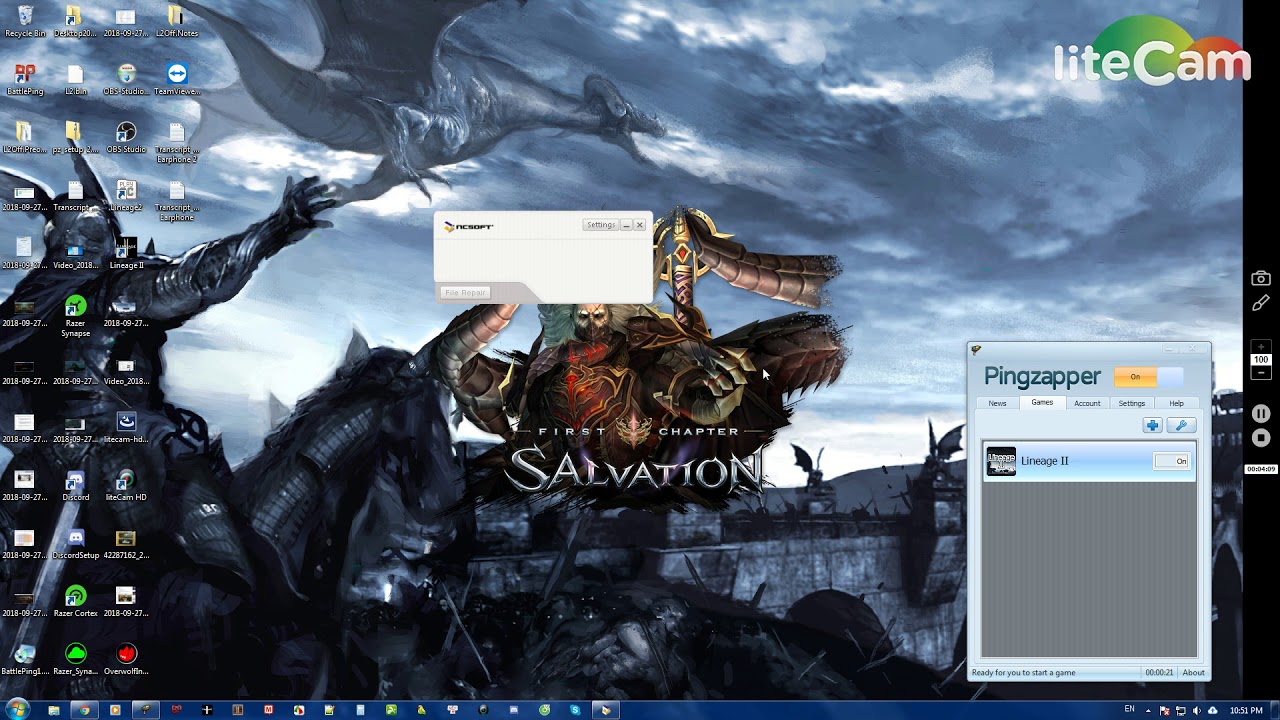The height and width of the screenshot is (720, 1280).
Task: Open Chrome from the taskbar
Action: 84,710
